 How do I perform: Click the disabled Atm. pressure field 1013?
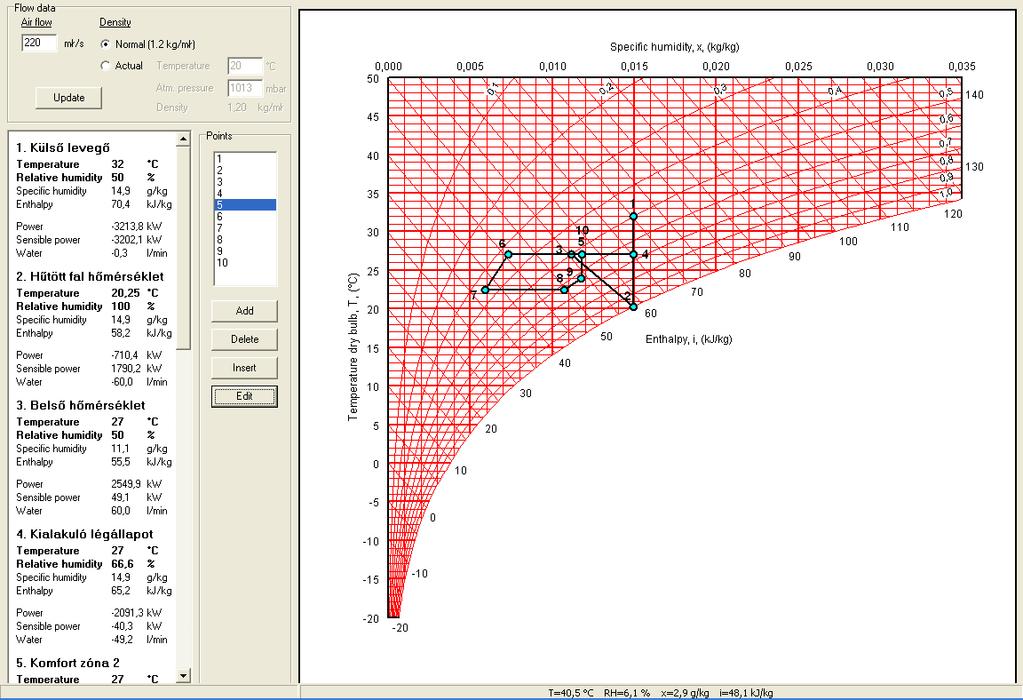click(245, 88)
